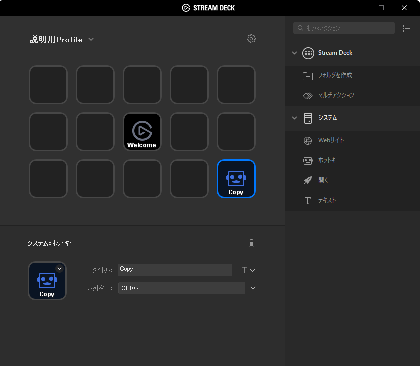
Task: Select the テキスト action label
Action: tap(327, 201)
